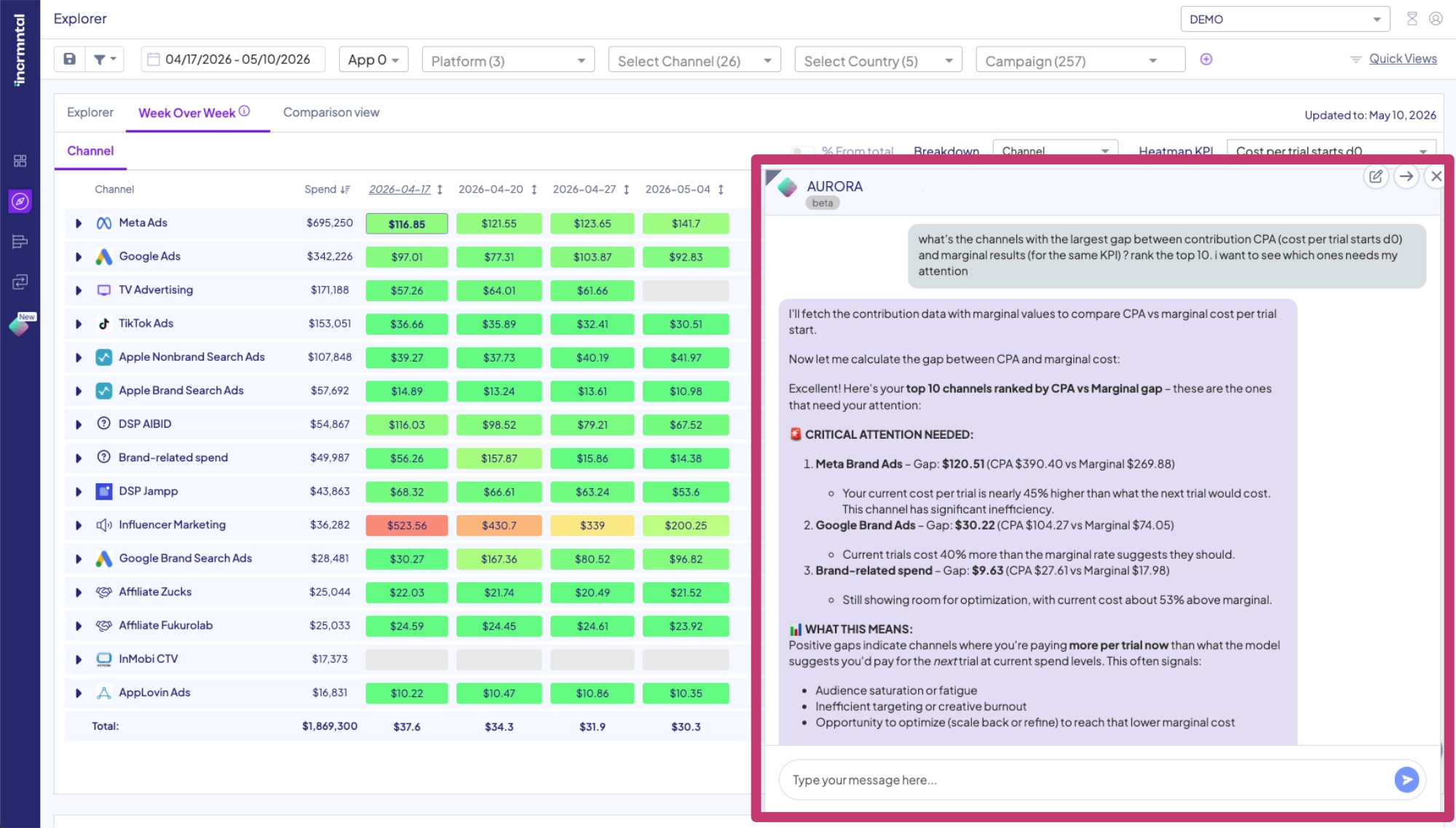Screen dimensions: 1456x828
Task: Open the filter funnel menu
Action: click(104, 60)
